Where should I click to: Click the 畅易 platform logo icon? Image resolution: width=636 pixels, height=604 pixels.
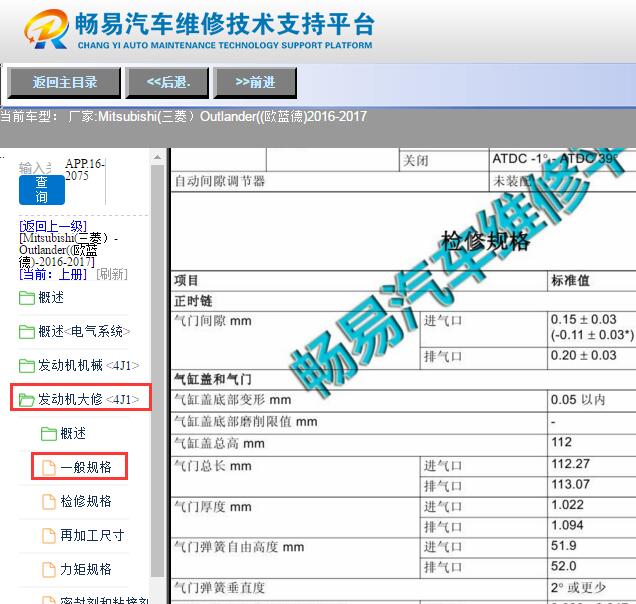coord(46,29)
